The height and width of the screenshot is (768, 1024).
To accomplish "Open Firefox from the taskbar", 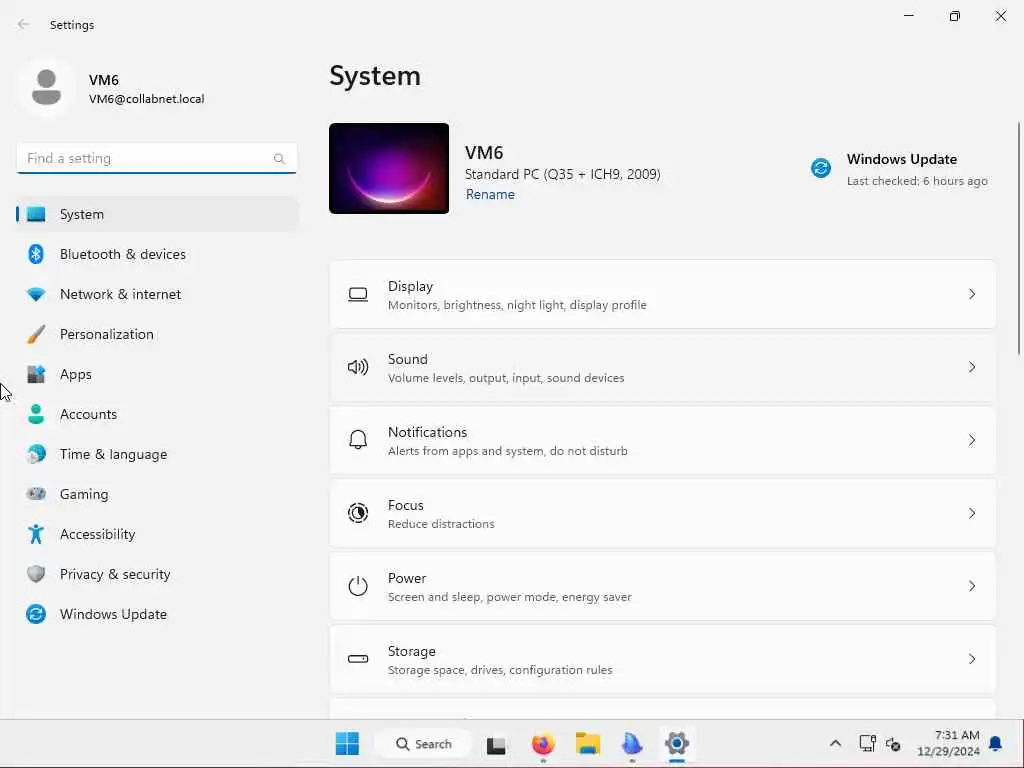I will 543,743.
